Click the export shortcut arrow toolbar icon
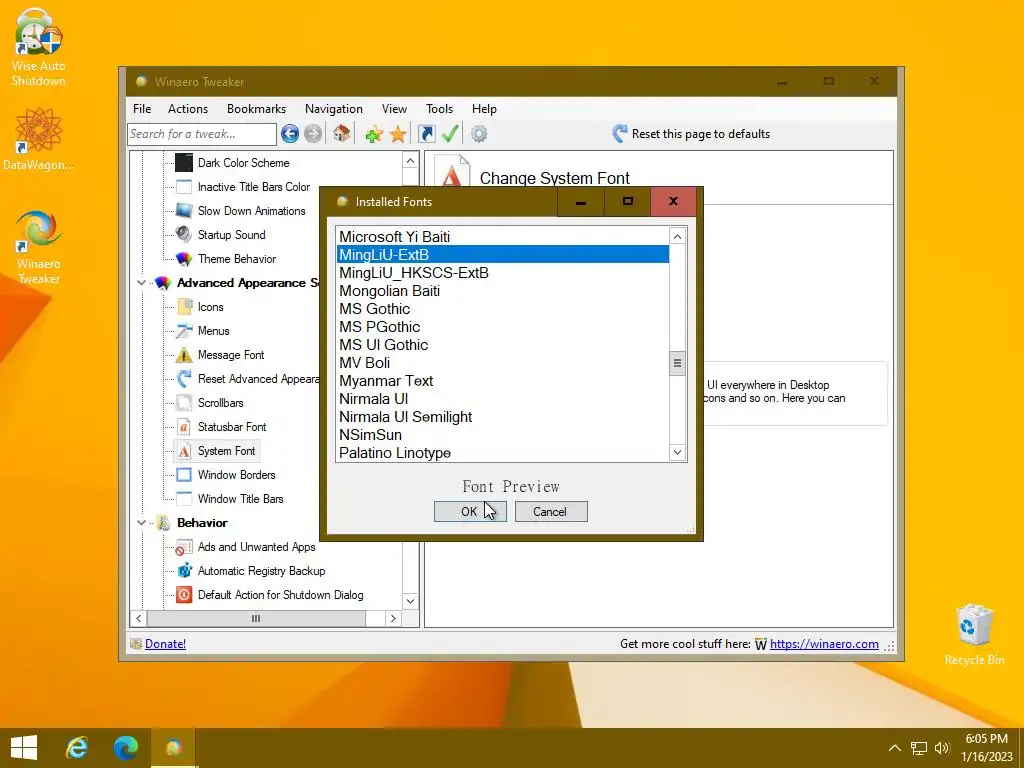This screenshot has height=768, width=1024. click(426, 134)
